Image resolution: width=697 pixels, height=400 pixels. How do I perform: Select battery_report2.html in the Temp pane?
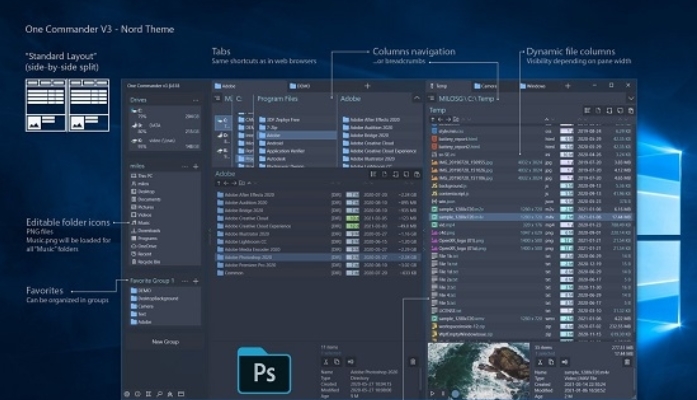[x=532, y=147]
